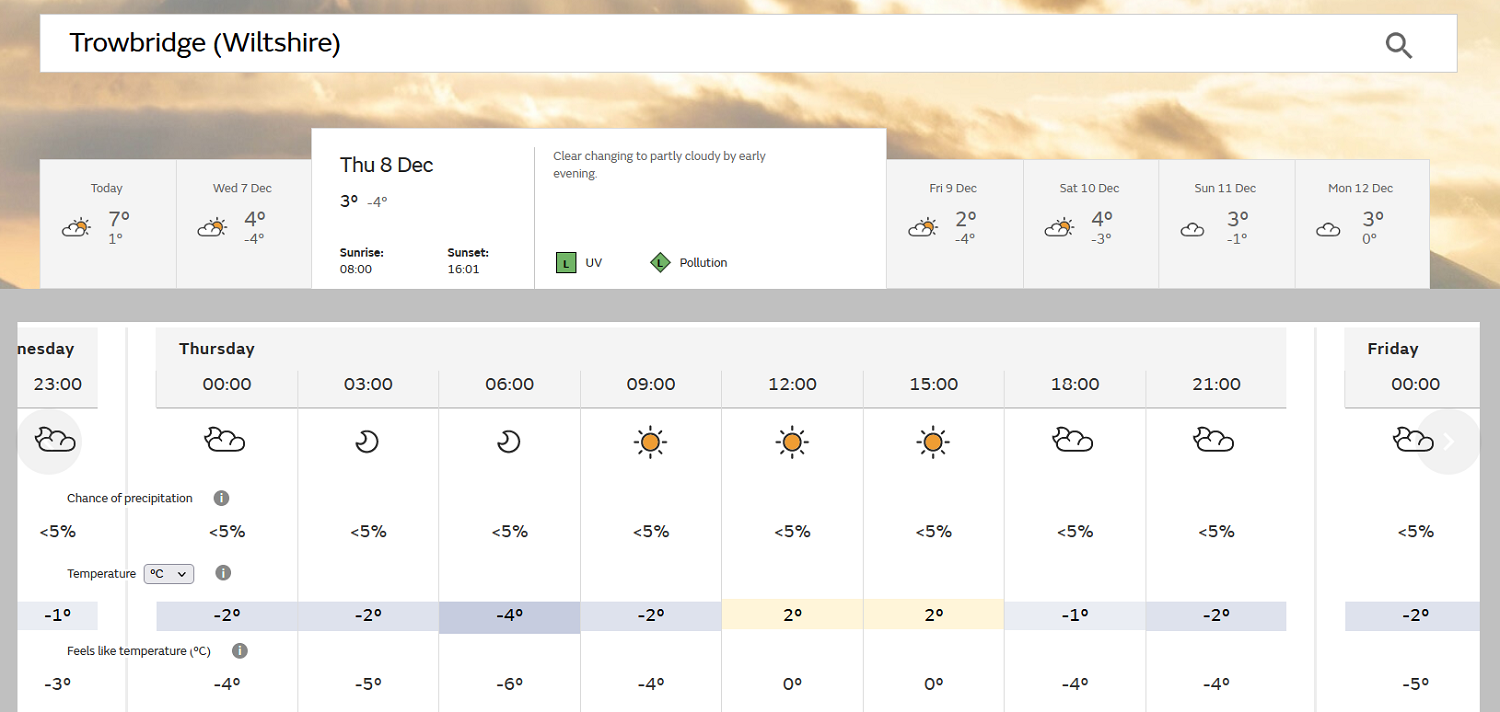This screenshot has width=1500, height=712.
Task: Switch to the Fri 9 Dec tab
Action: pos(953,223)
